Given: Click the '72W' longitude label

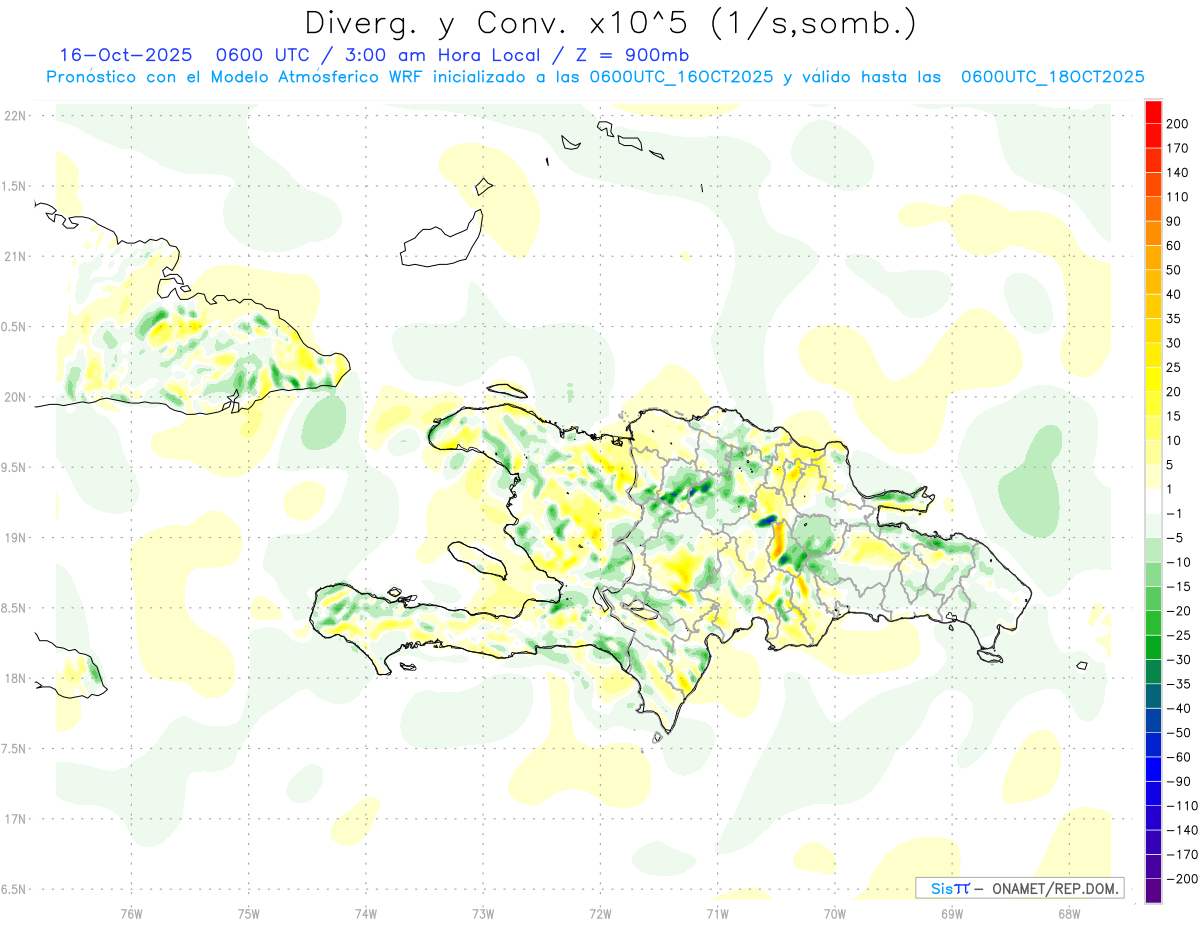Looking at the screenshot, I should click(600, 913).
